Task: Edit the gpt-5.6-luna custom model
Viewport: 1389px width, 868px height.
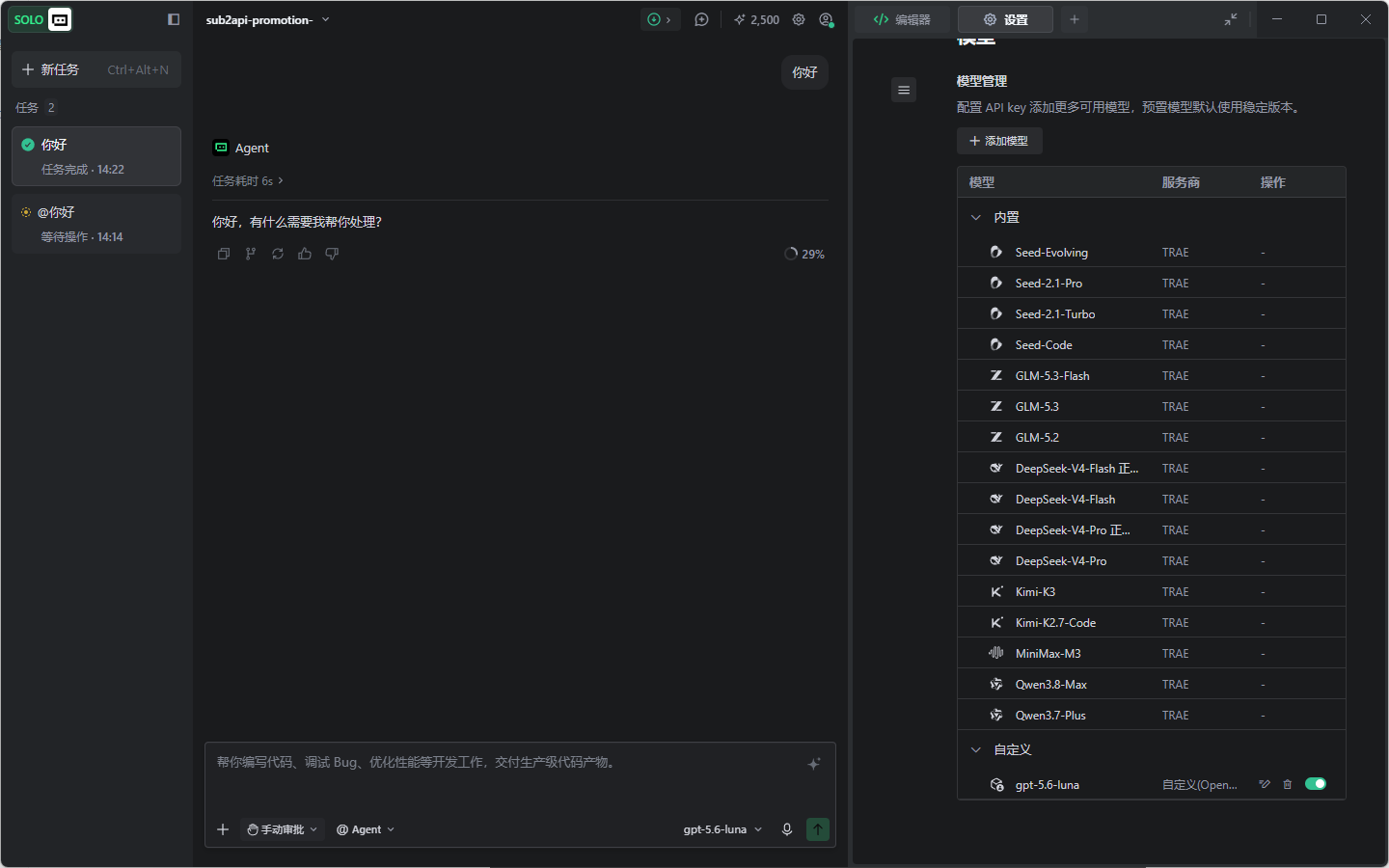Action: pos(1265,784)
